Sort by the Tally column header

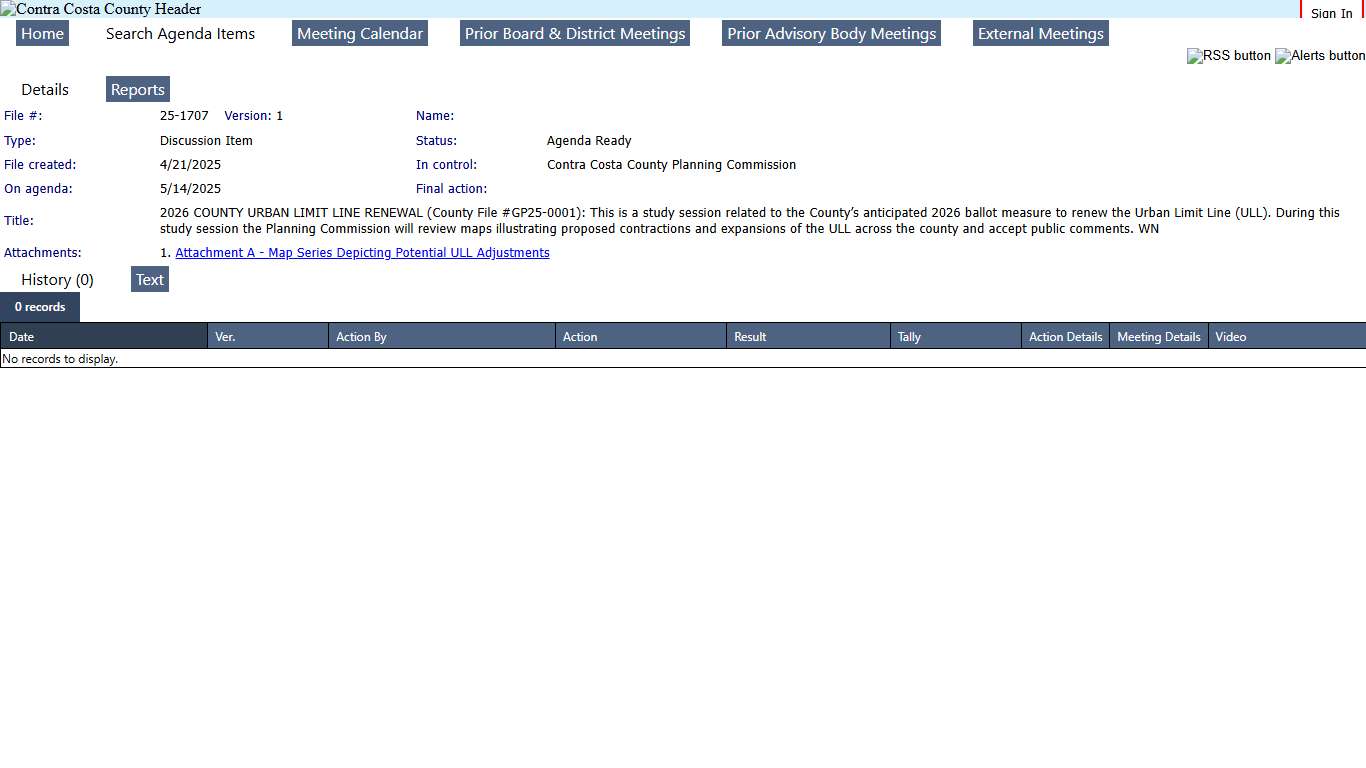(x=909, y=337)
